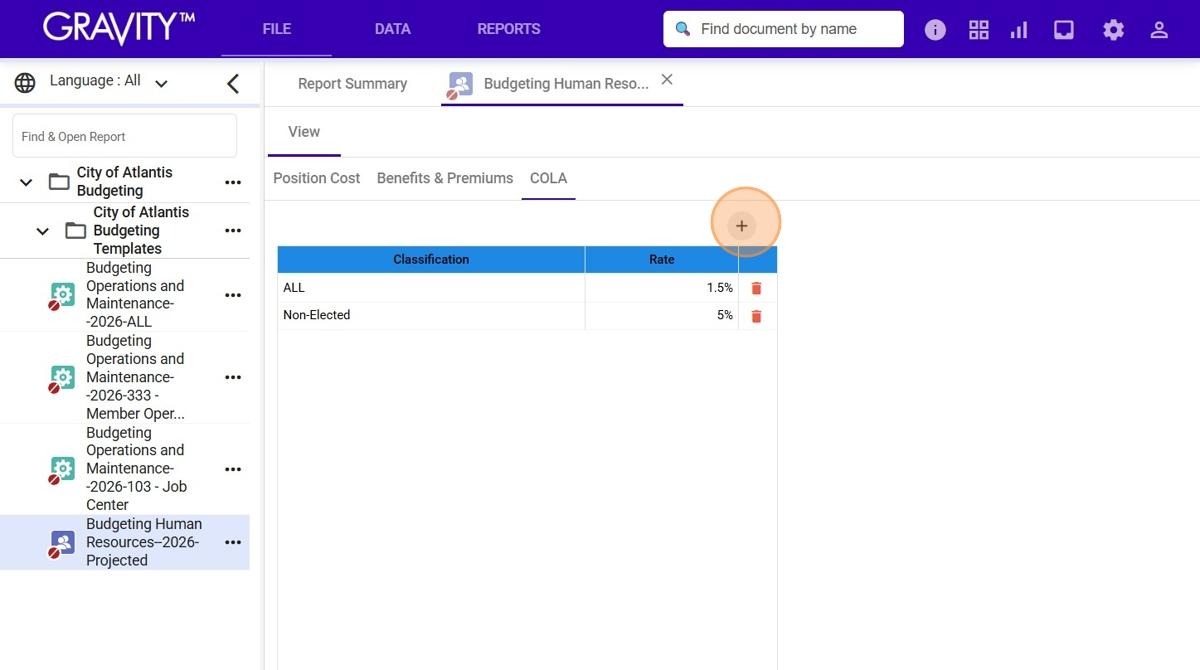The height and width of the screenshot is (670, 1200).
Task: Select the View tab
Action: (304, 132)
